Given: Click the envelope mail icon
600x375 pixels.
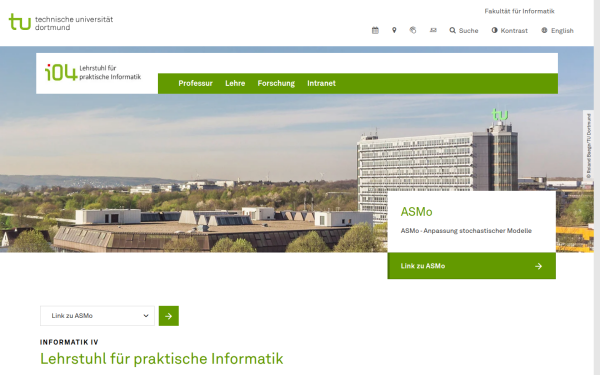Looking at the screenshot, I should (x=433, y=30).
